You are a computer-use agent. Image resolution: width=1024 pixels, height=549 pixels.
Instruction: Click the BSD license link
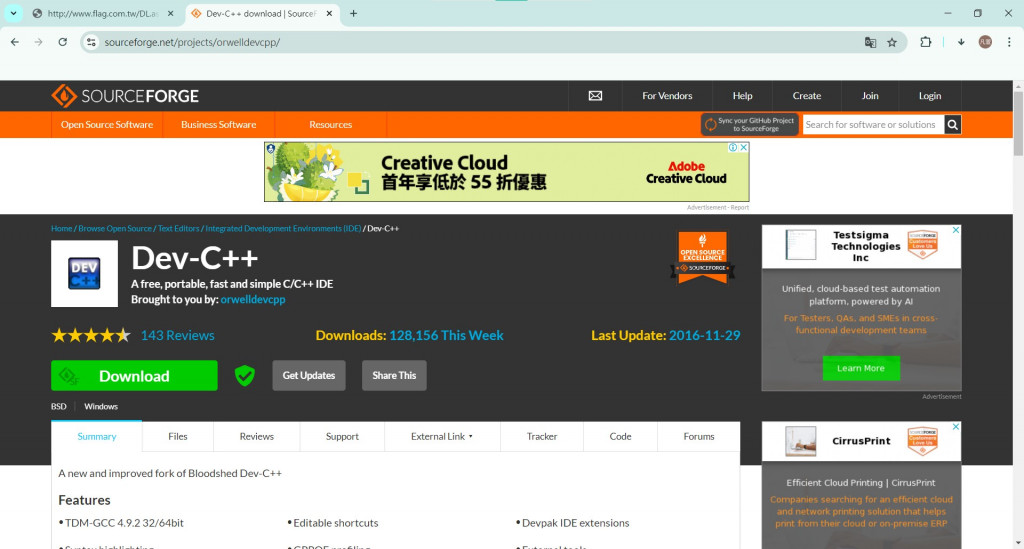[x=59, y=406]
